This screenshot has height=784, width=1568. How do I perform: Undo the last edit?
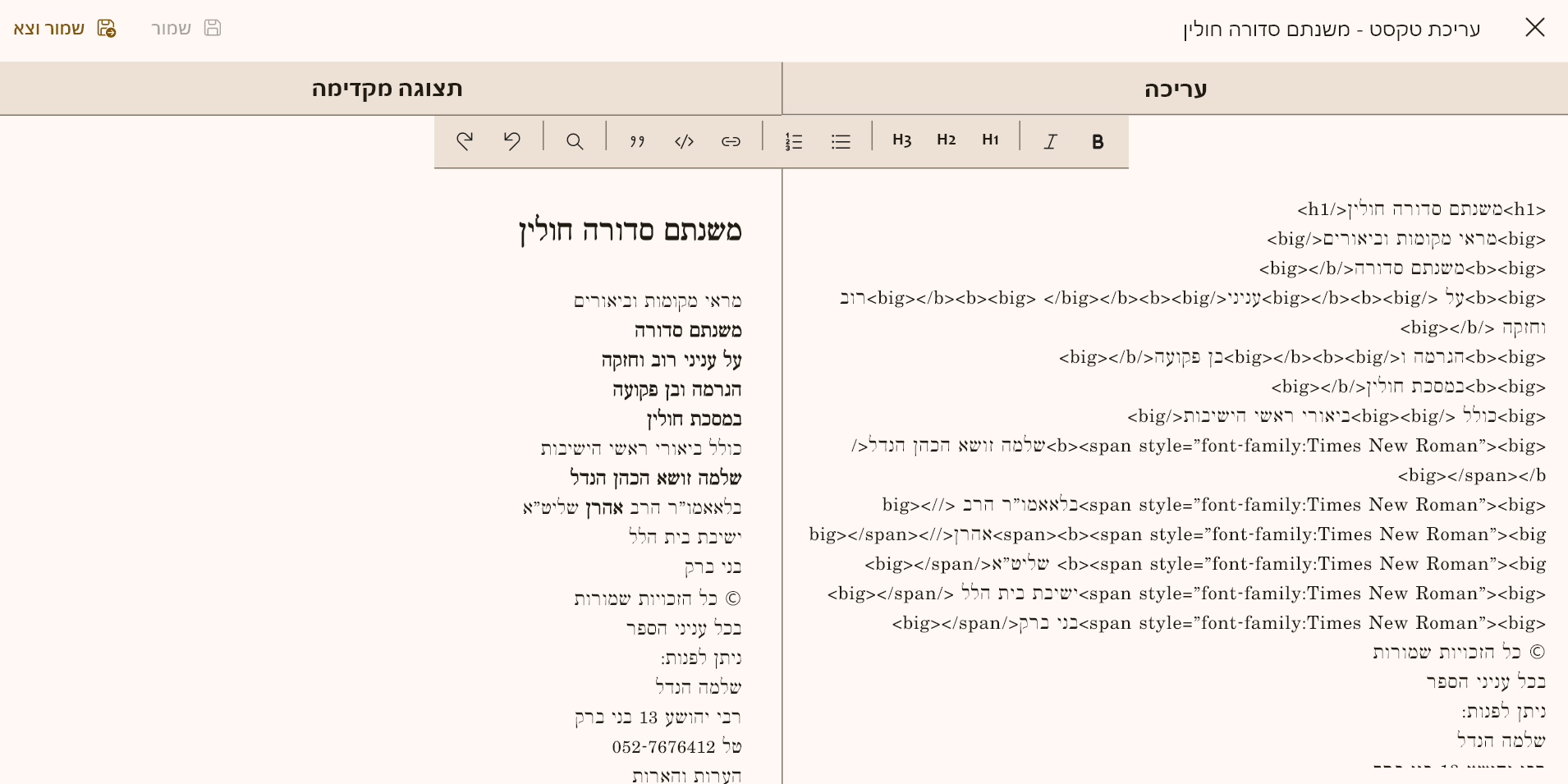[x=512, y=141]
